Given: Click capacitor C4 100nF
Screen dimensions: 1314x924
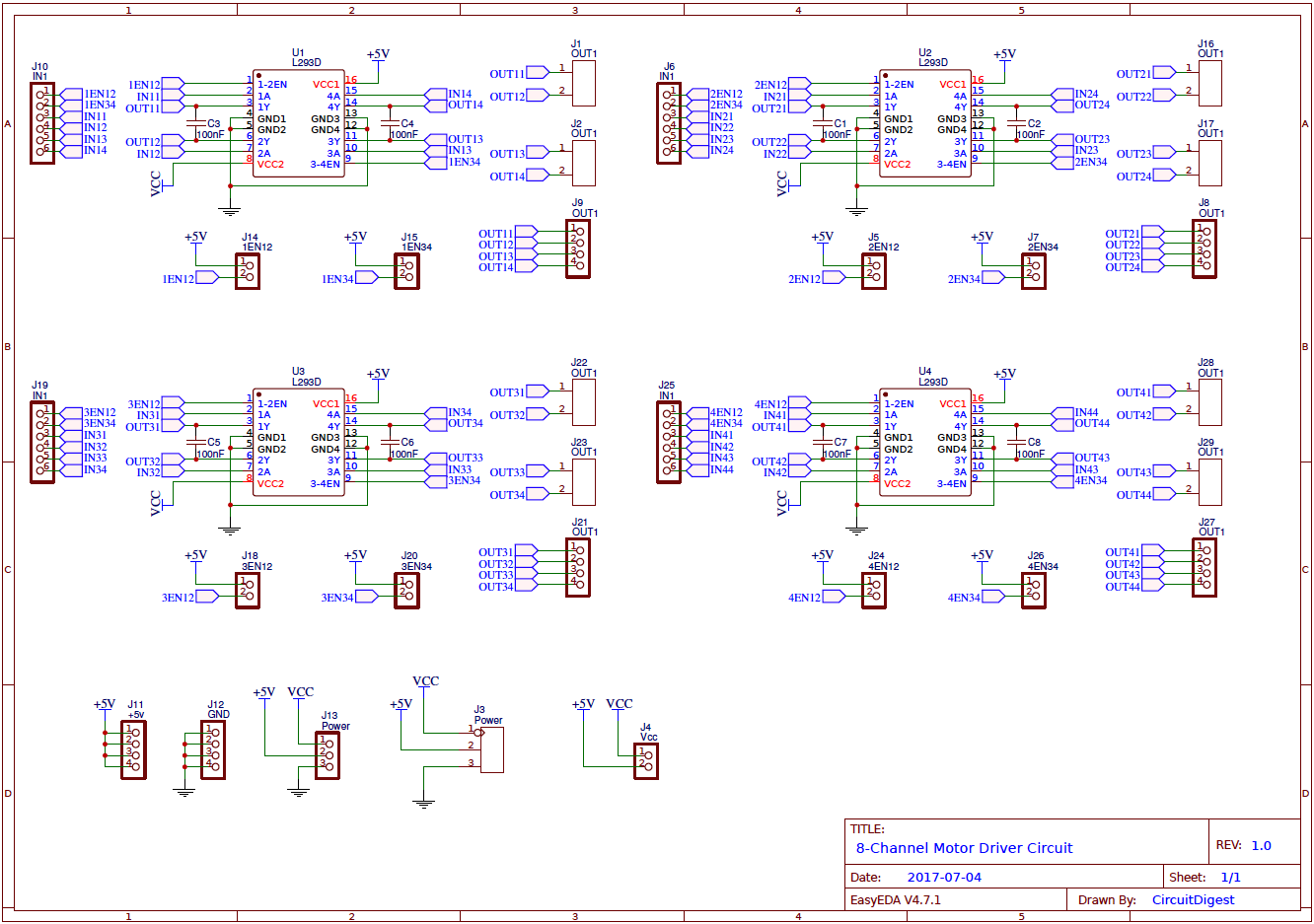Looking at the screenshot, I should pos(391,124).
